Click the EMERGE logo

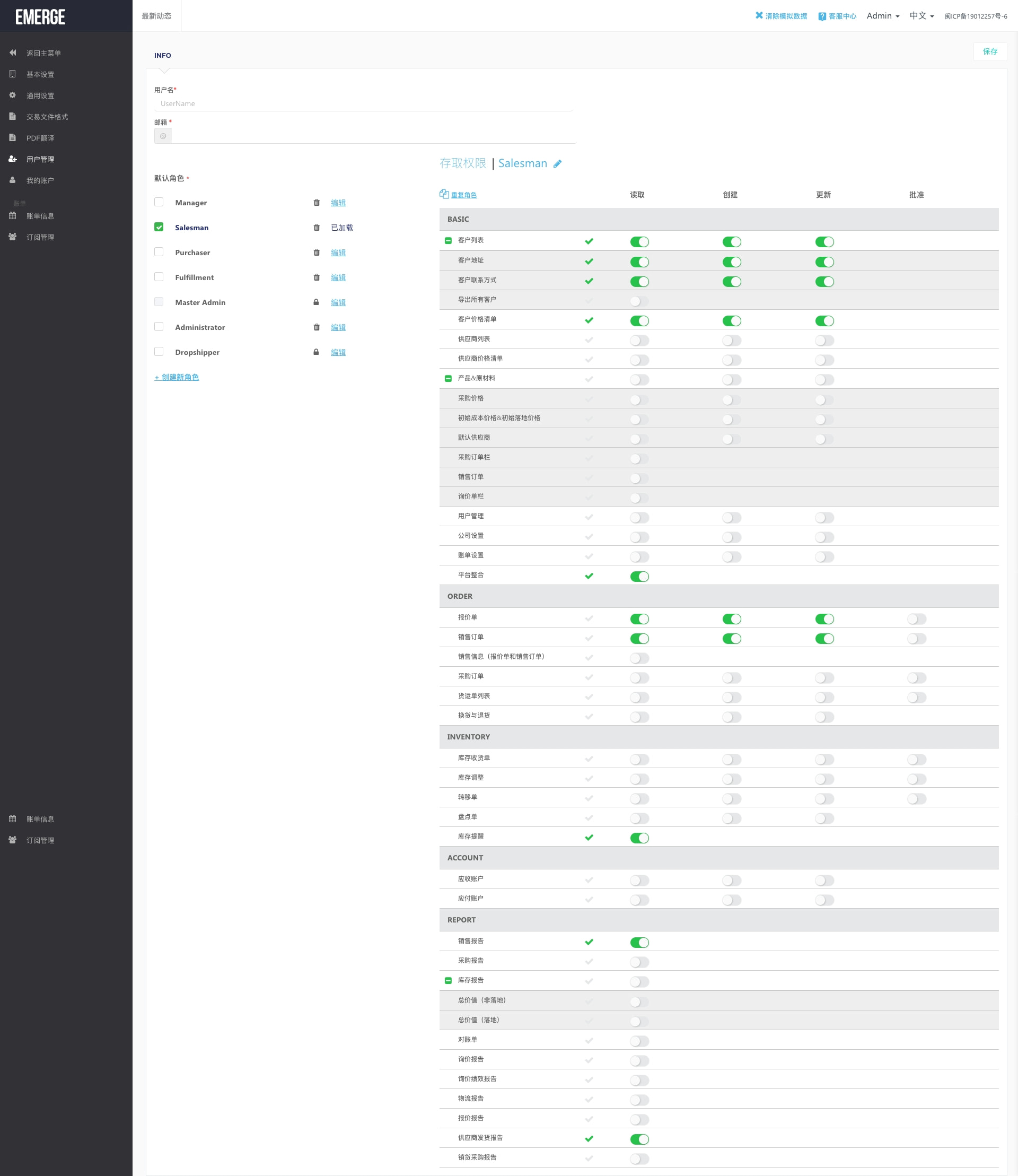tap(40, 17)
